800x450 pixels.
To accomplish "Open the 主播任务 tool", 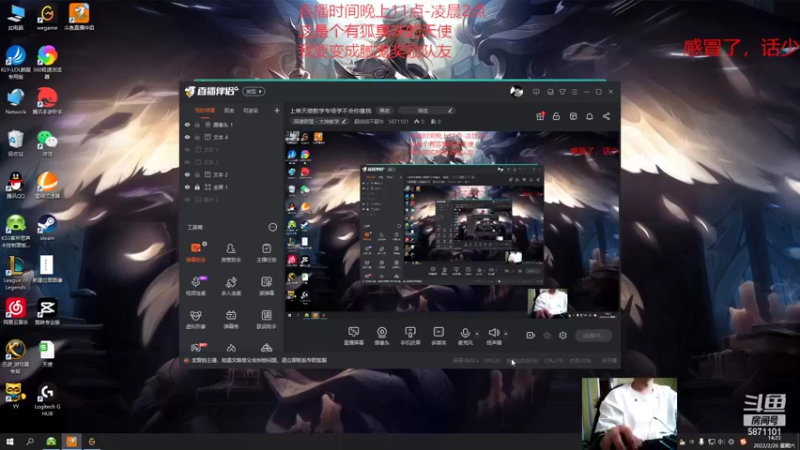I will (x=266, y=253).
